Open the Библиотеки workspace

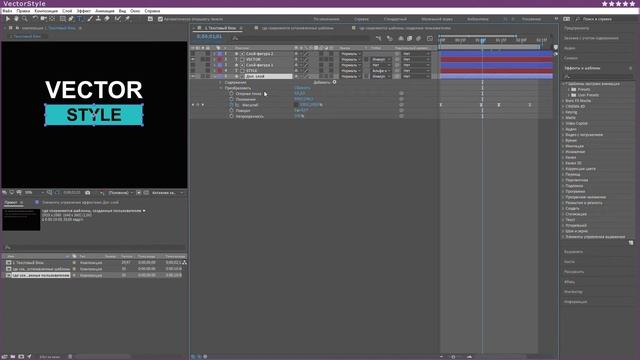(x=478, y=19)
